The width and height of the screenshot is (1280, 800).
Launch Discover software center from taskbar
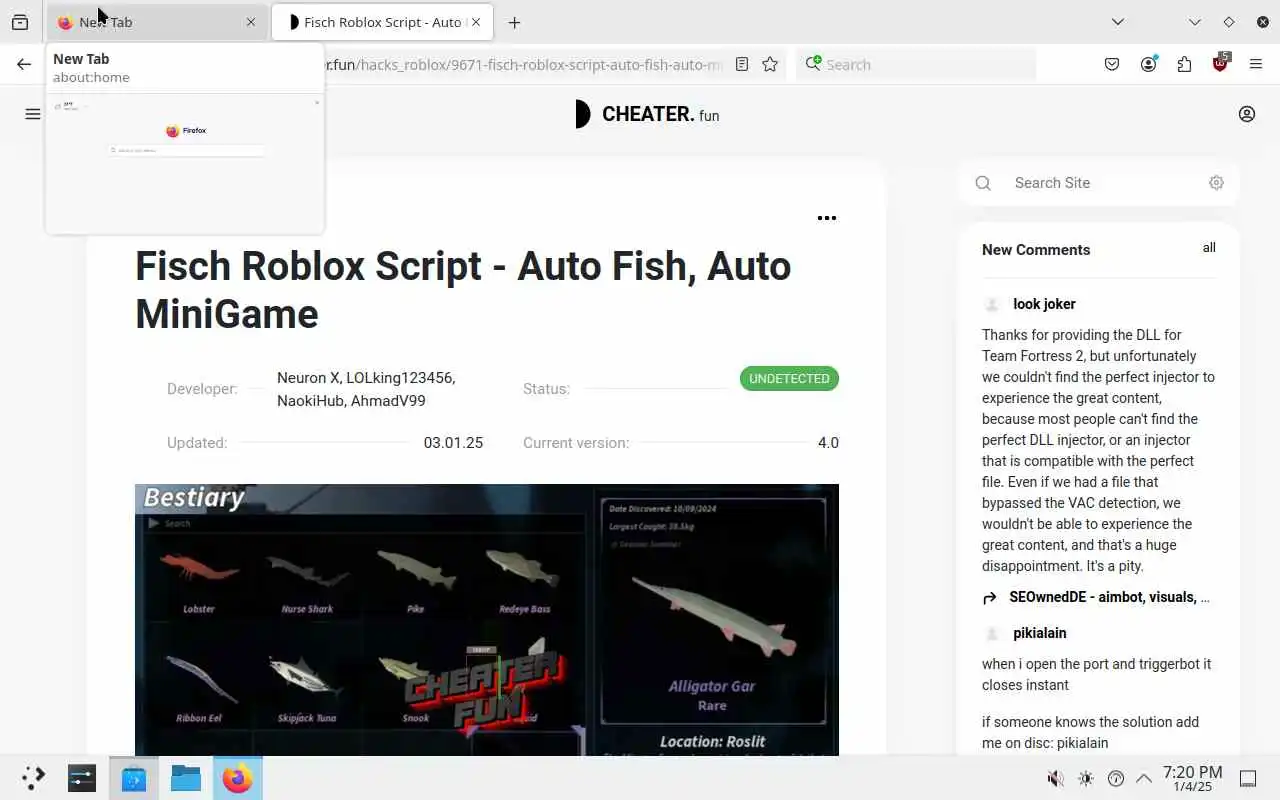(x=134, y=778)
